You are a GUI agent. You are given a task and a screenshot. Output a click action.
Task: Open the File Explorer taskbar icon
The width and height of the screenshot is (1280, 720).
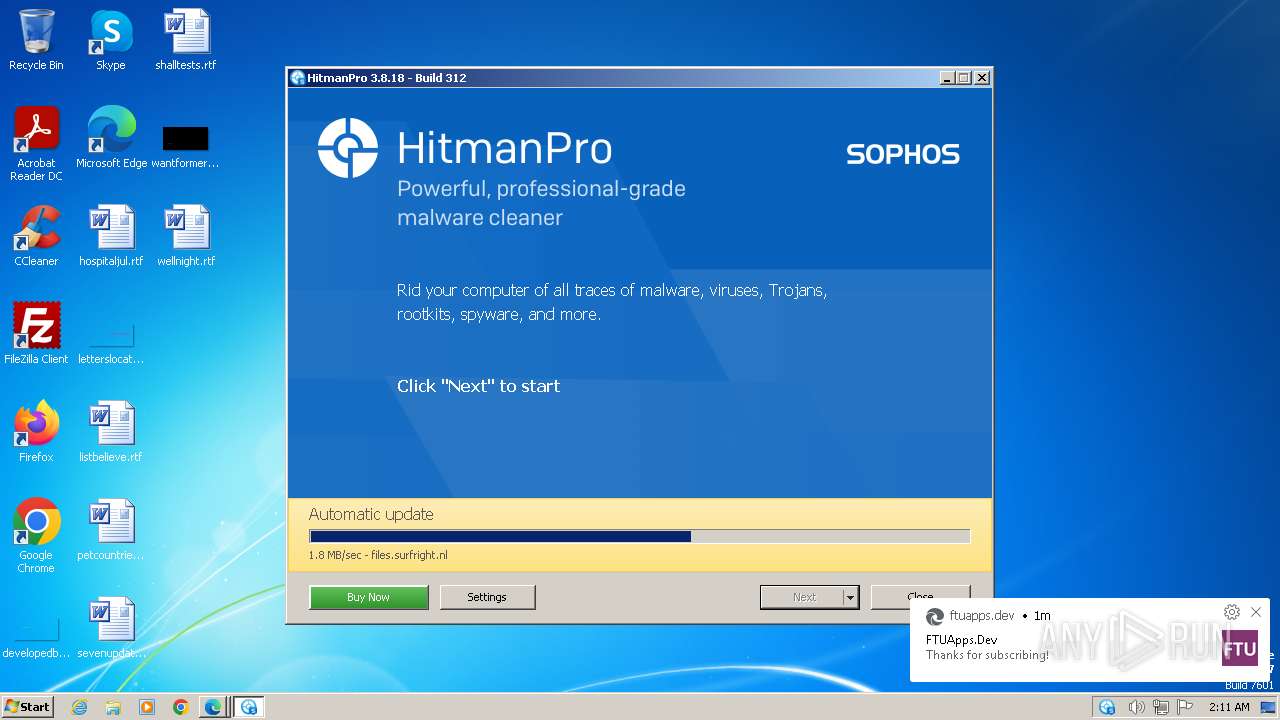pos(113,707)
